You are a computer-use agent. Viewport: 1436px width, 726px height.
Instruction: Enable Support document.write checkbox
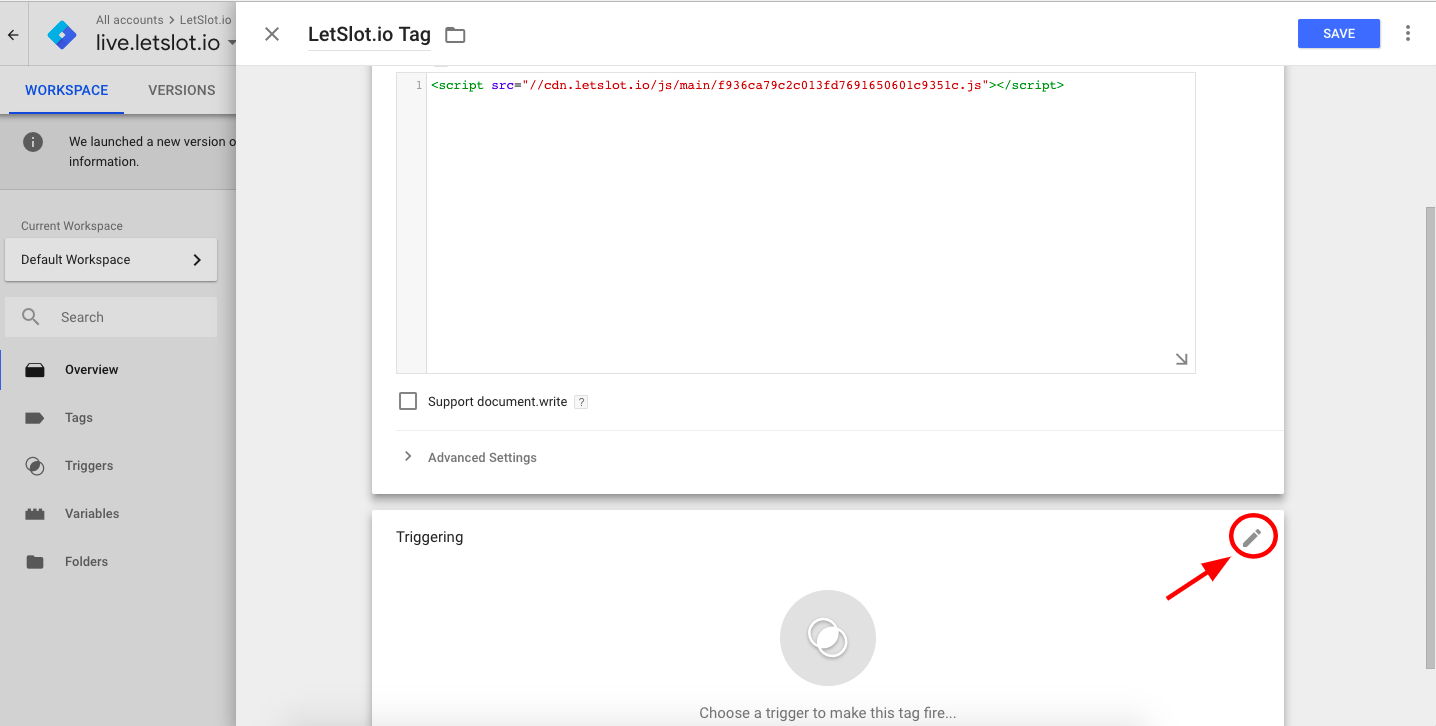click(x=408, y=401)
